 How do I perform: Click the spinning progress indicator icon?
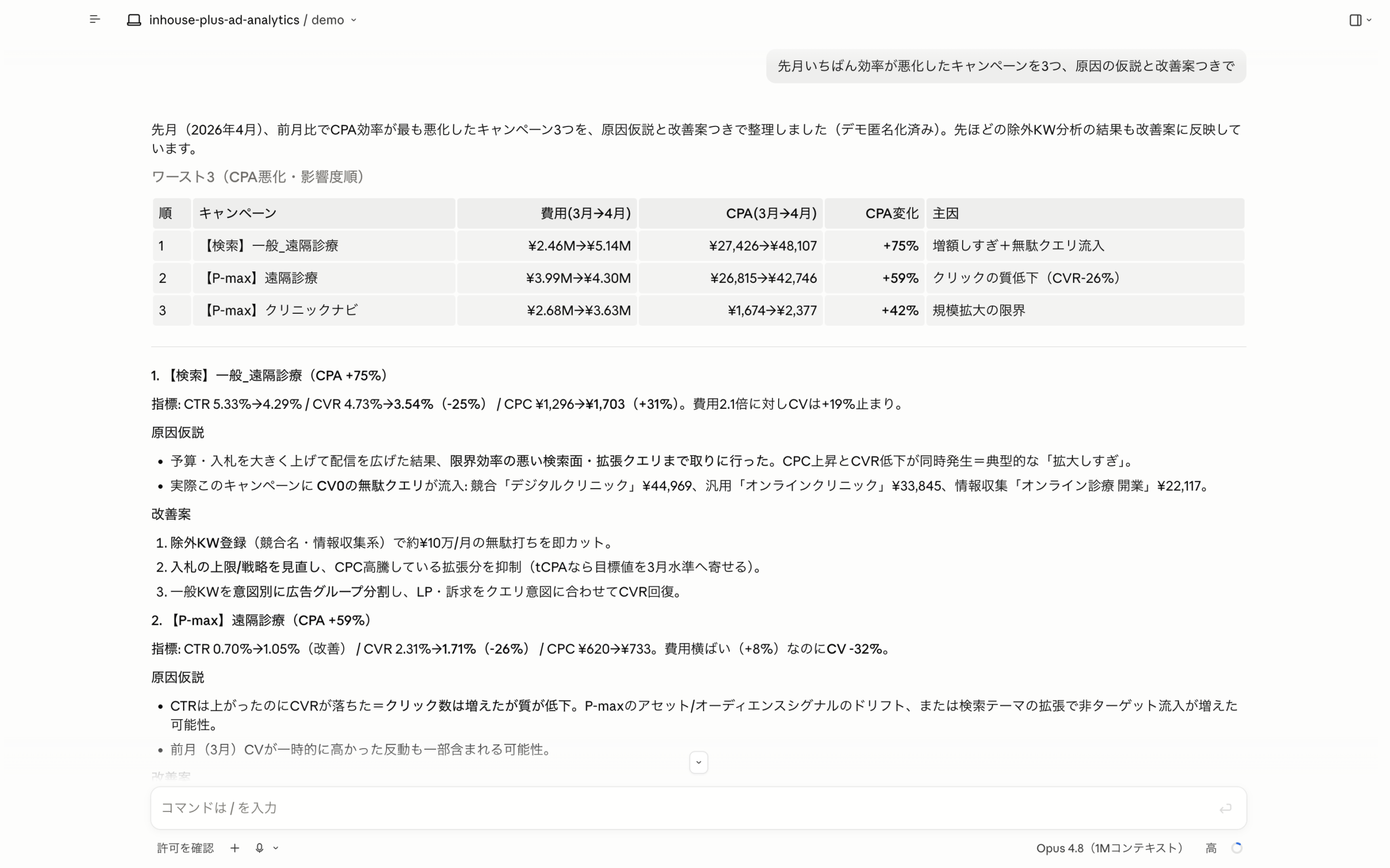pyautogui.click(x=1237, y=848)
